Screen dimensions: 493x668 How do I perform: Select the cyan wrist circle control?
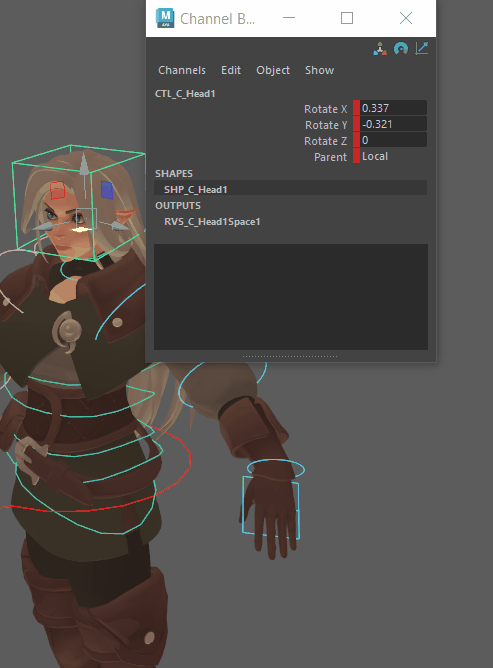[x=276, y=469]
